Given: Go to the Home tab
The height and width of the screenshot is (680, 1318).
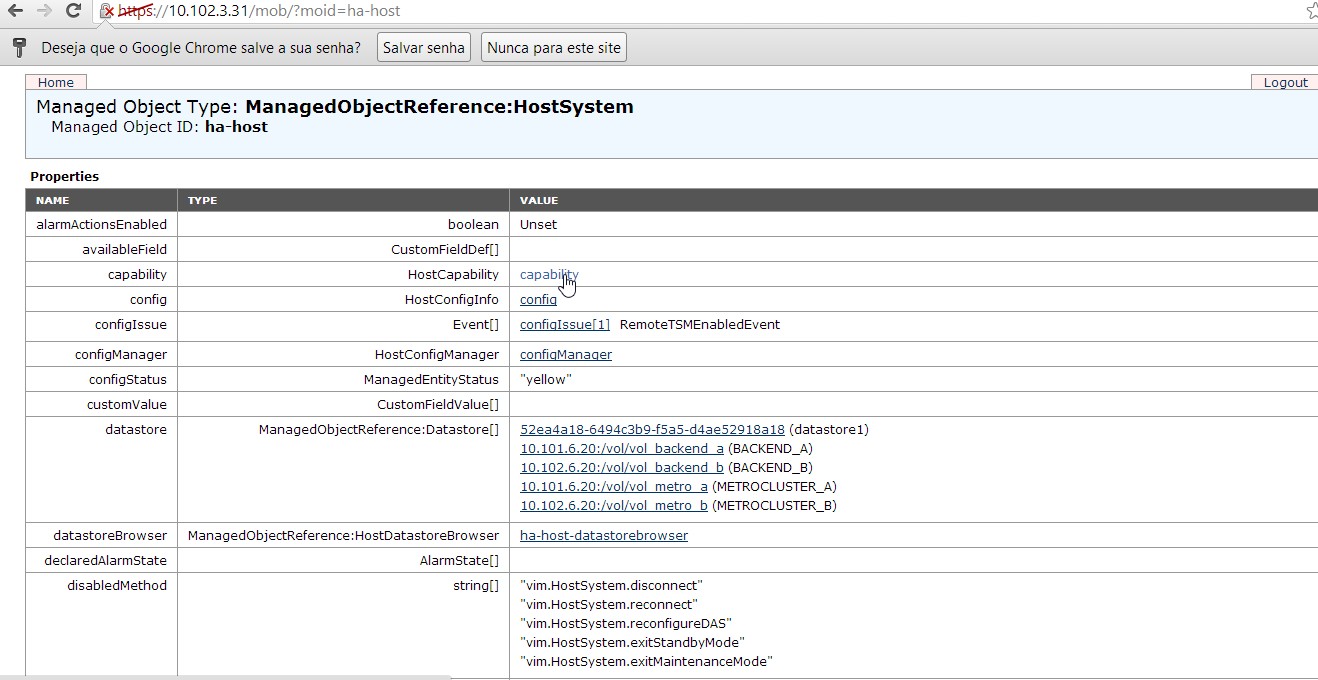Looking at the screenshot, I should pyautogui.click(x=56, y=82).
